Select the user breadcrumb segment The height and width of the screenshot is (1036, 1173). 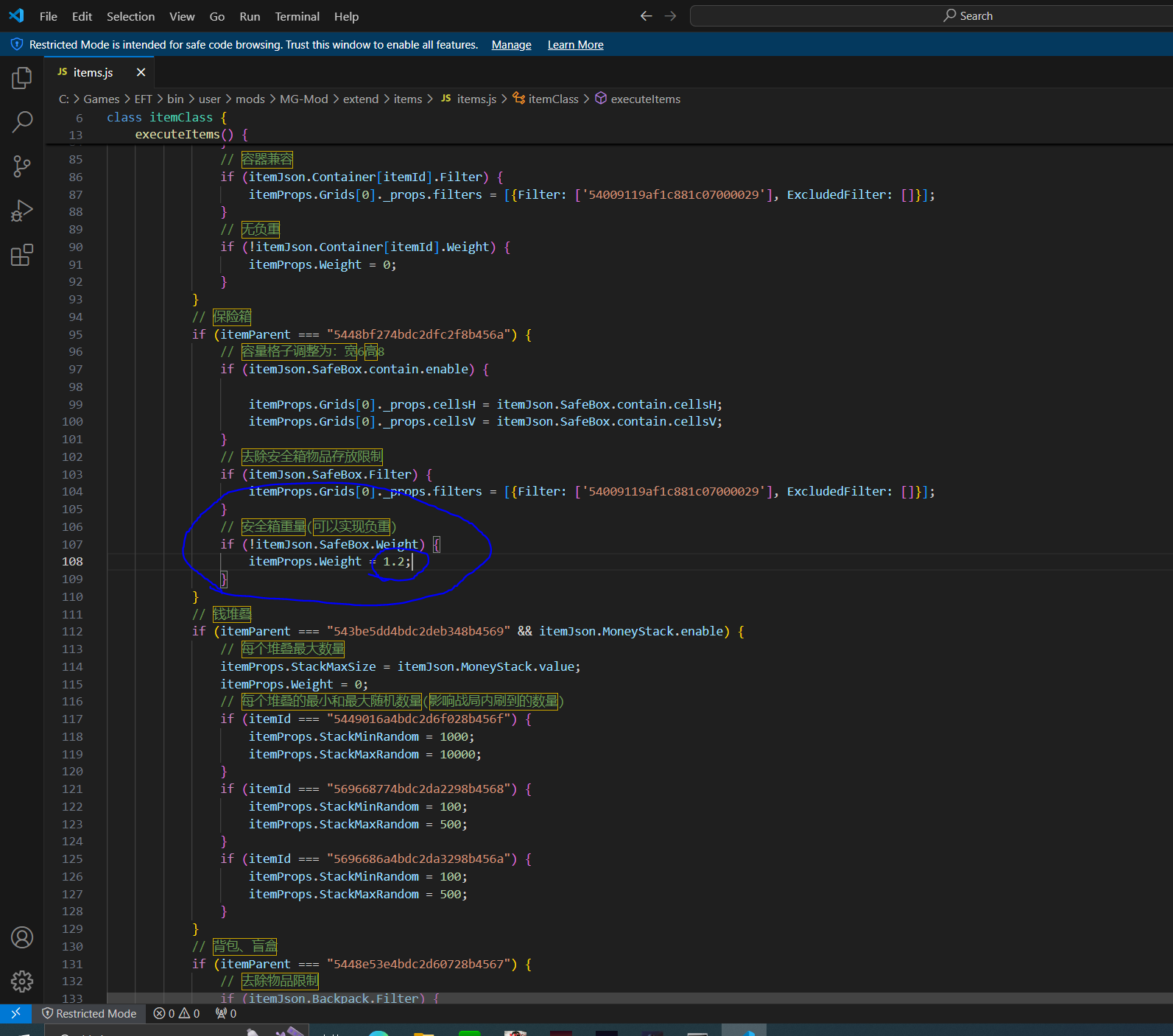[x=210, y=99]
